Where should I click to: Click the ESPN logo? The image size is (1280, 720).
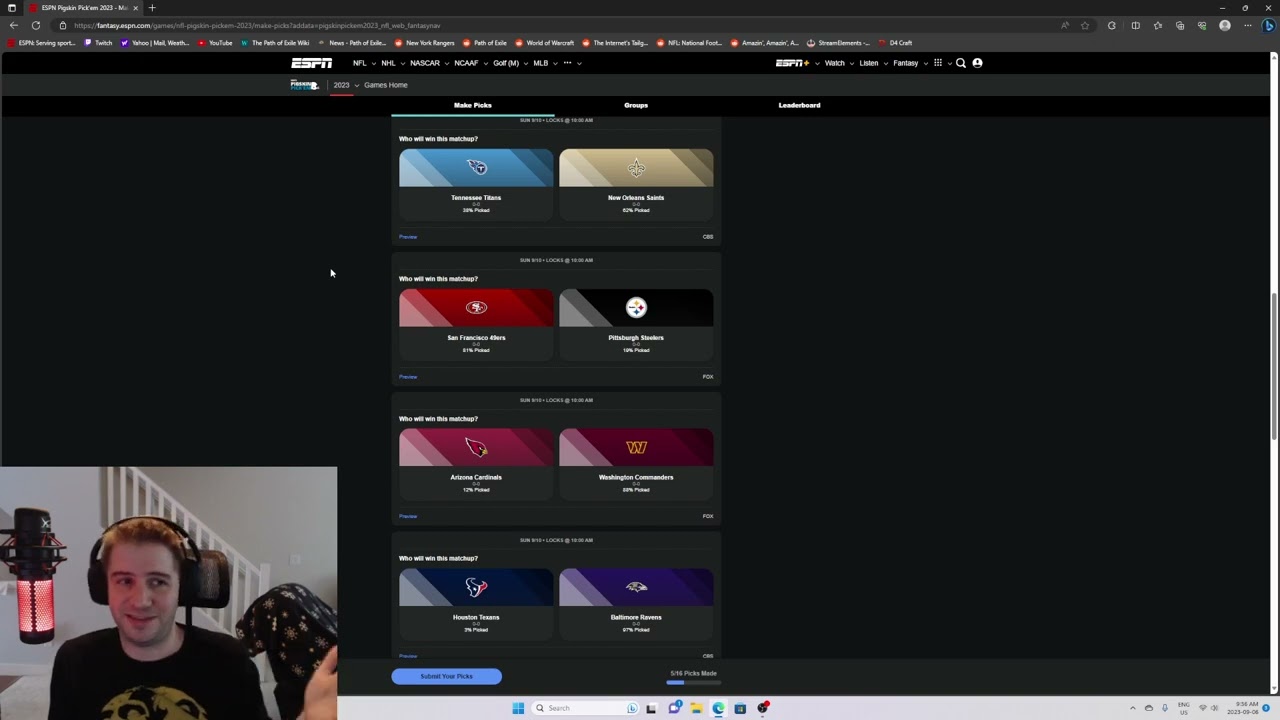311,63
